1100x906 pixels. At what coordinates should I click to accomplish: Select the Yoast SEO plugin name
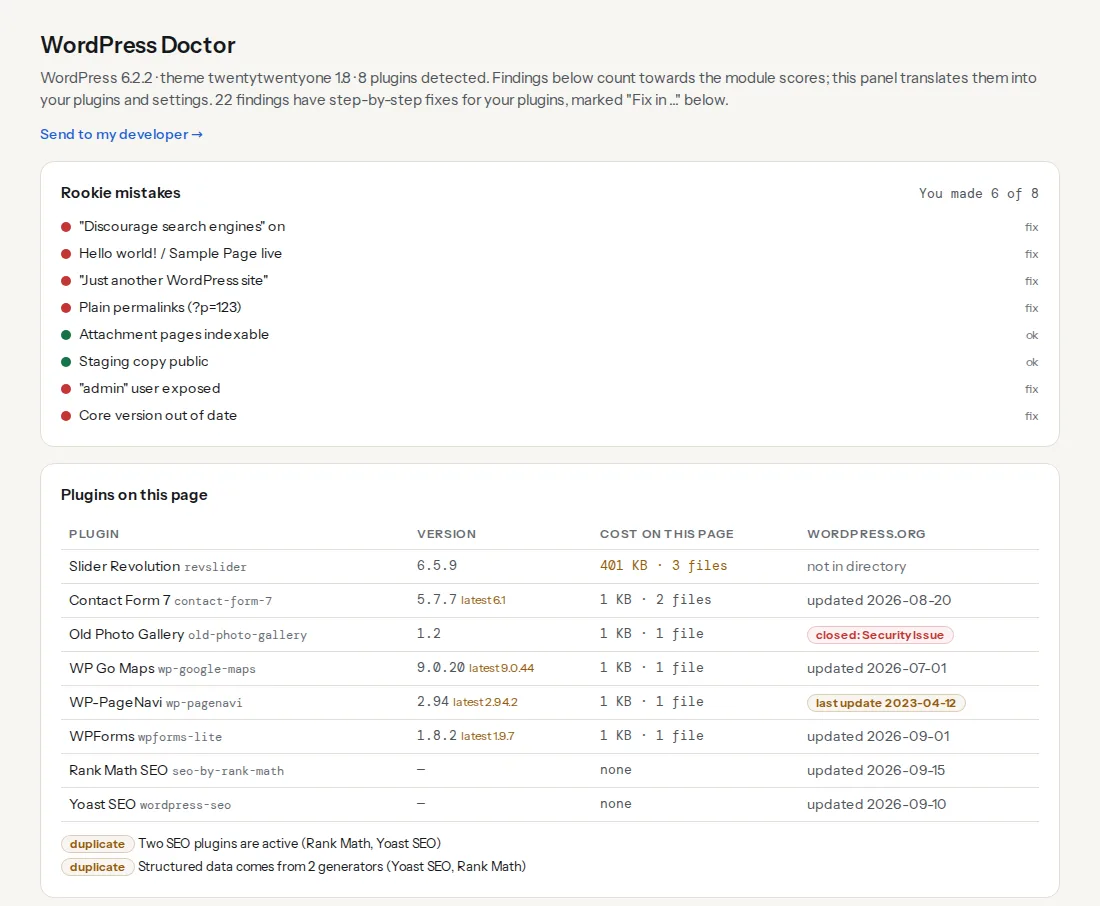coord(102,804)
